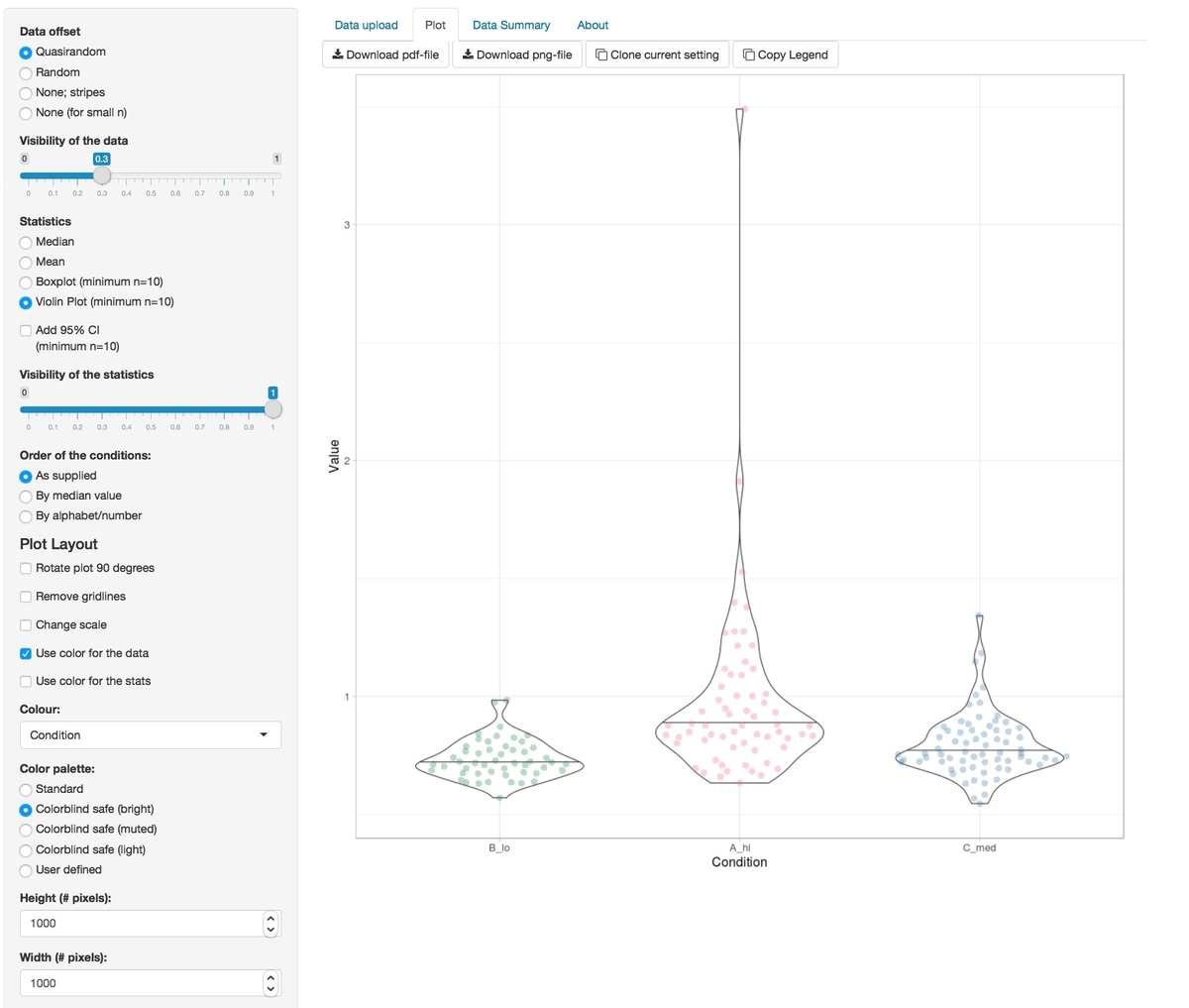Viewport: 1189px width, 1008px height.
Task: Order conditions By median value
Action: click(26, 497)
